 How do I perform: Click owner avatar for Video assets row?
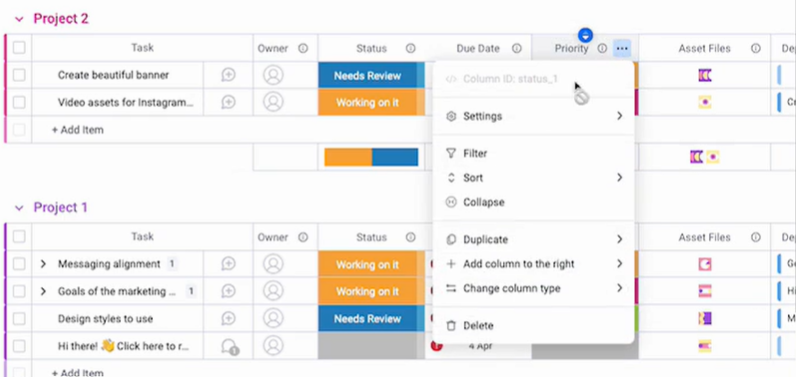273,102
